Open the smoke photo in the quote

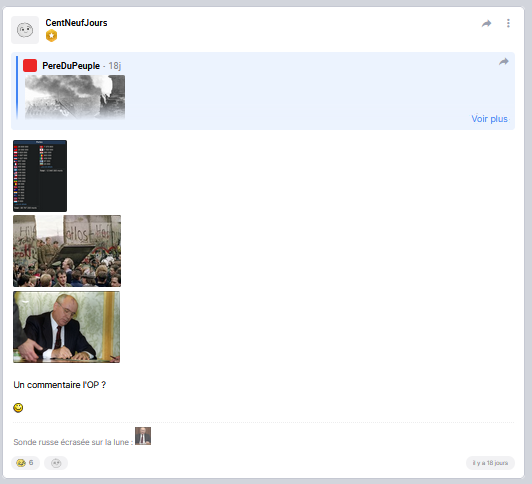pyautogui.click(x=75, y=97)
